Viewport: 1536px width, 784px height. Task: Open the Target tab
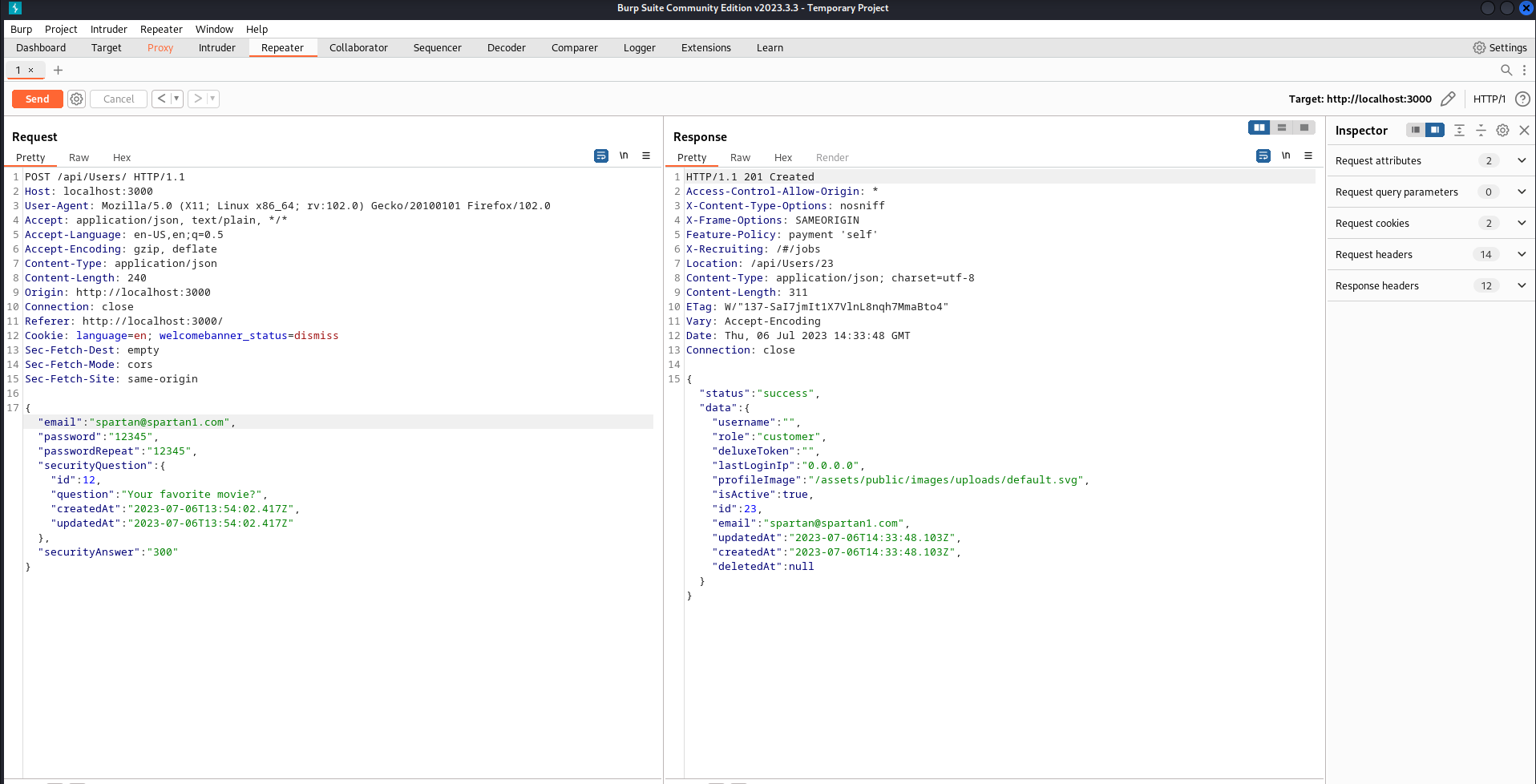coord(107,47)
